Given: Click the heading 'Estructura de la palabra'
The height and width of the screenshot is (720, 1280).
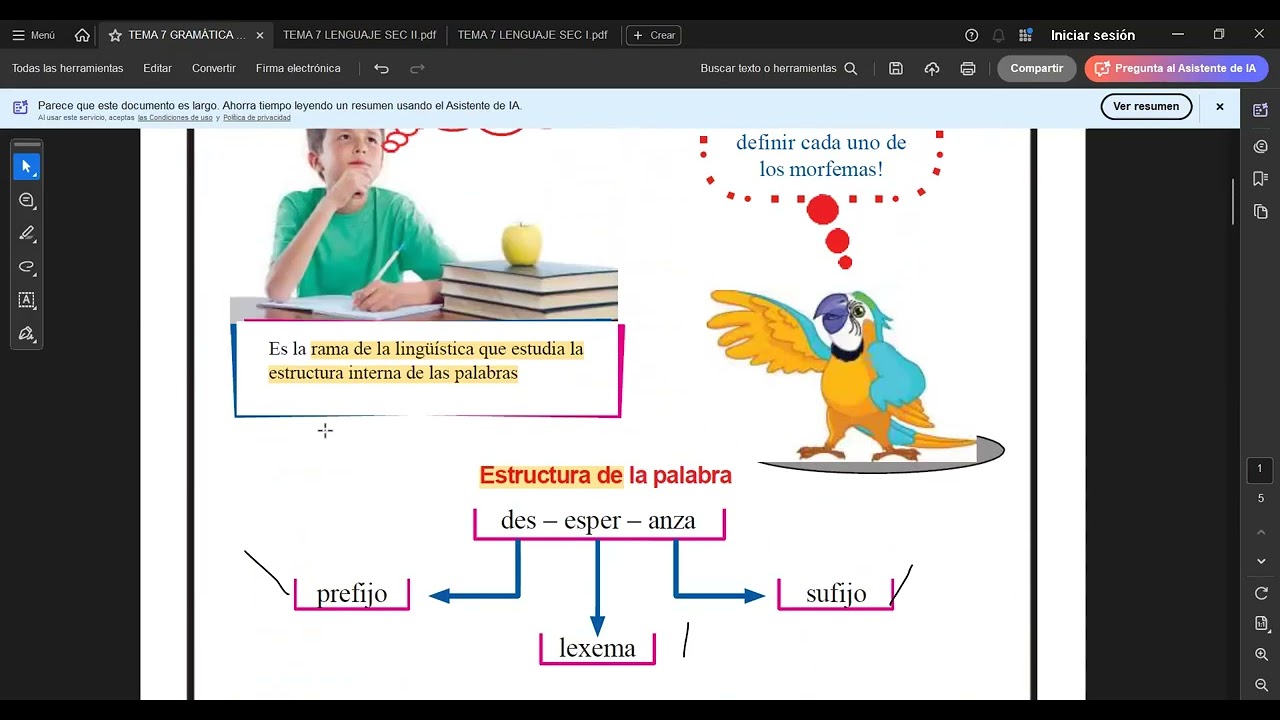Looking at the screenshot, I should point(605,476).
